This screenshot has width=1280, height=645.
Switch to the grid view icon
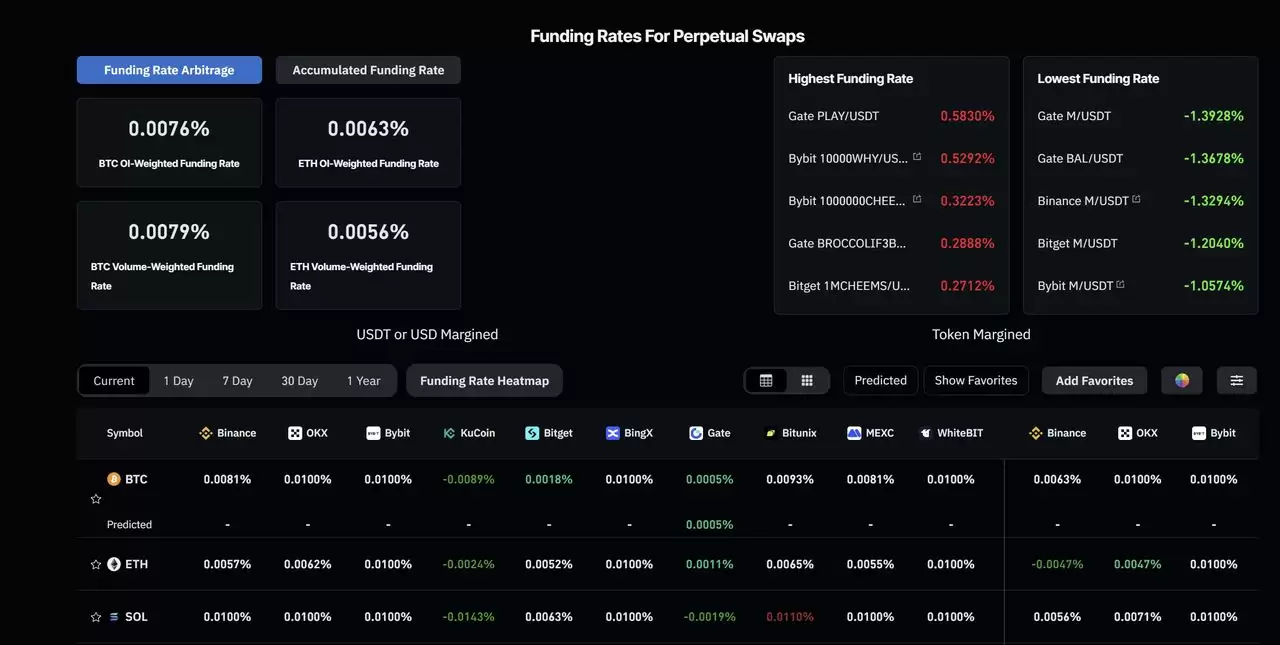[807, 381]
